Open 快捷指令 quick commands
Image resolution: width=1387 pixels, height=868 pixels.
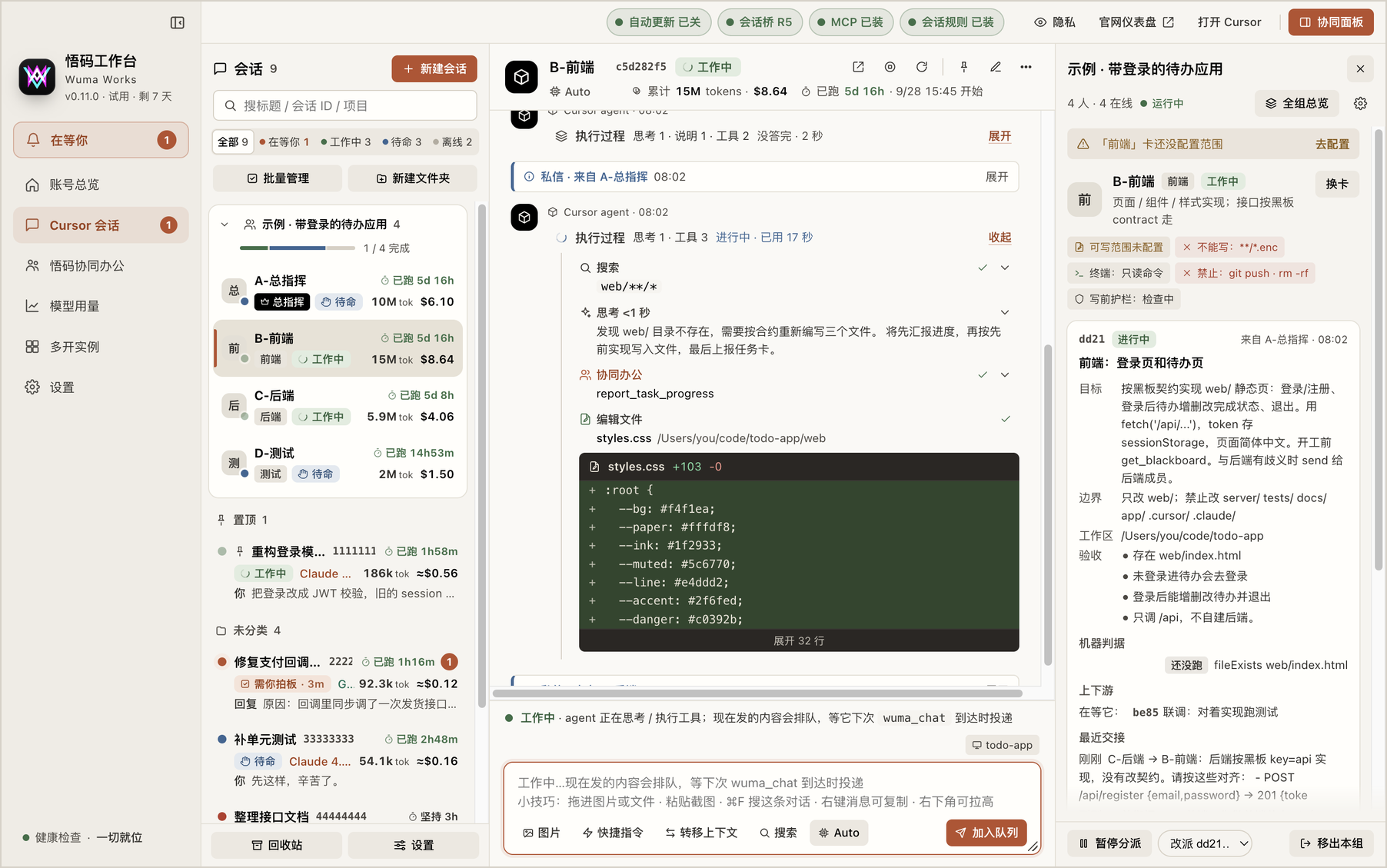(613, 833)
